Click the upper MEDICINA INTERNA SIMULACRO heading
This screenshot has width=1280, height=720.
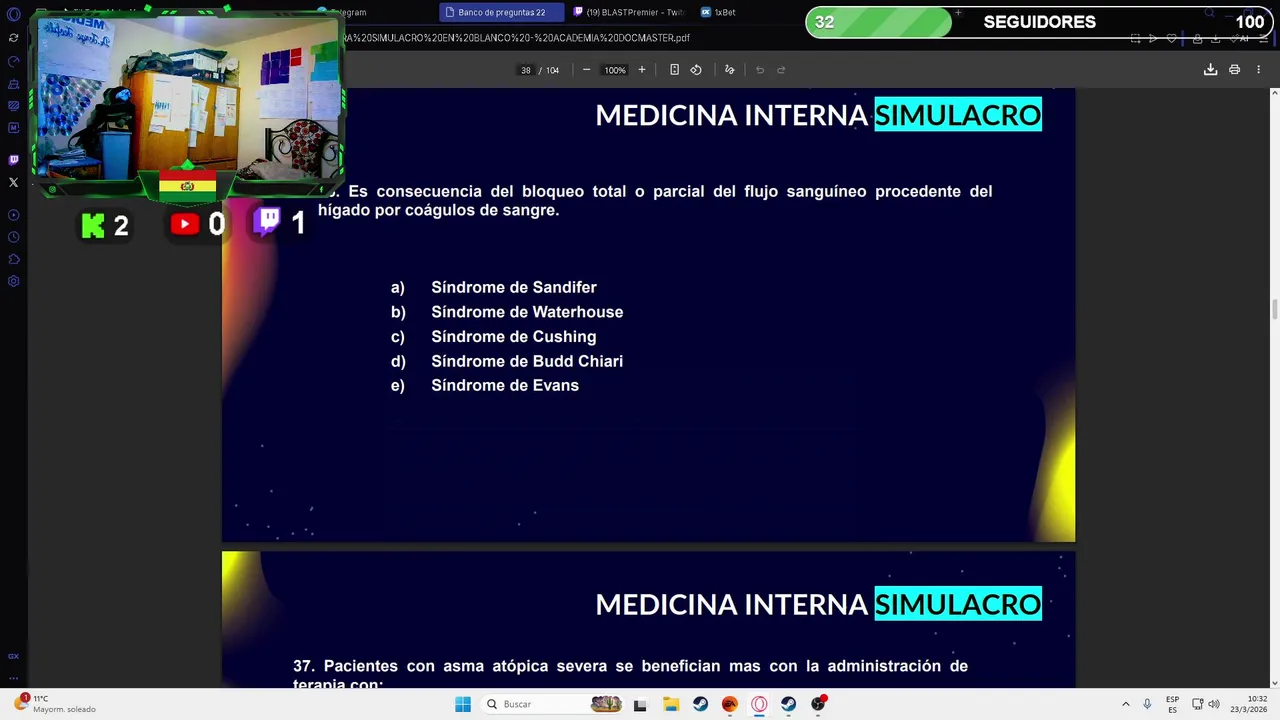click(818, 115)
